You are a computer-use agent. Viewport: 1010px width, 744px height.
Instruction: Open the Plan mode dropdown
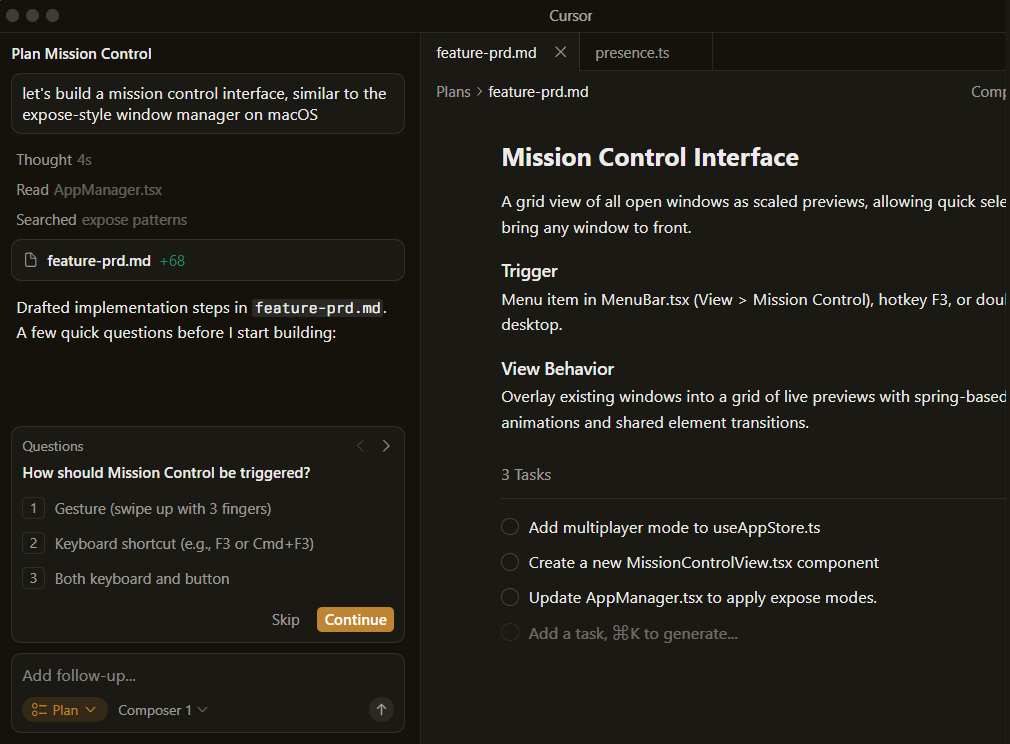pyautogui.click(x=65, y=710)
